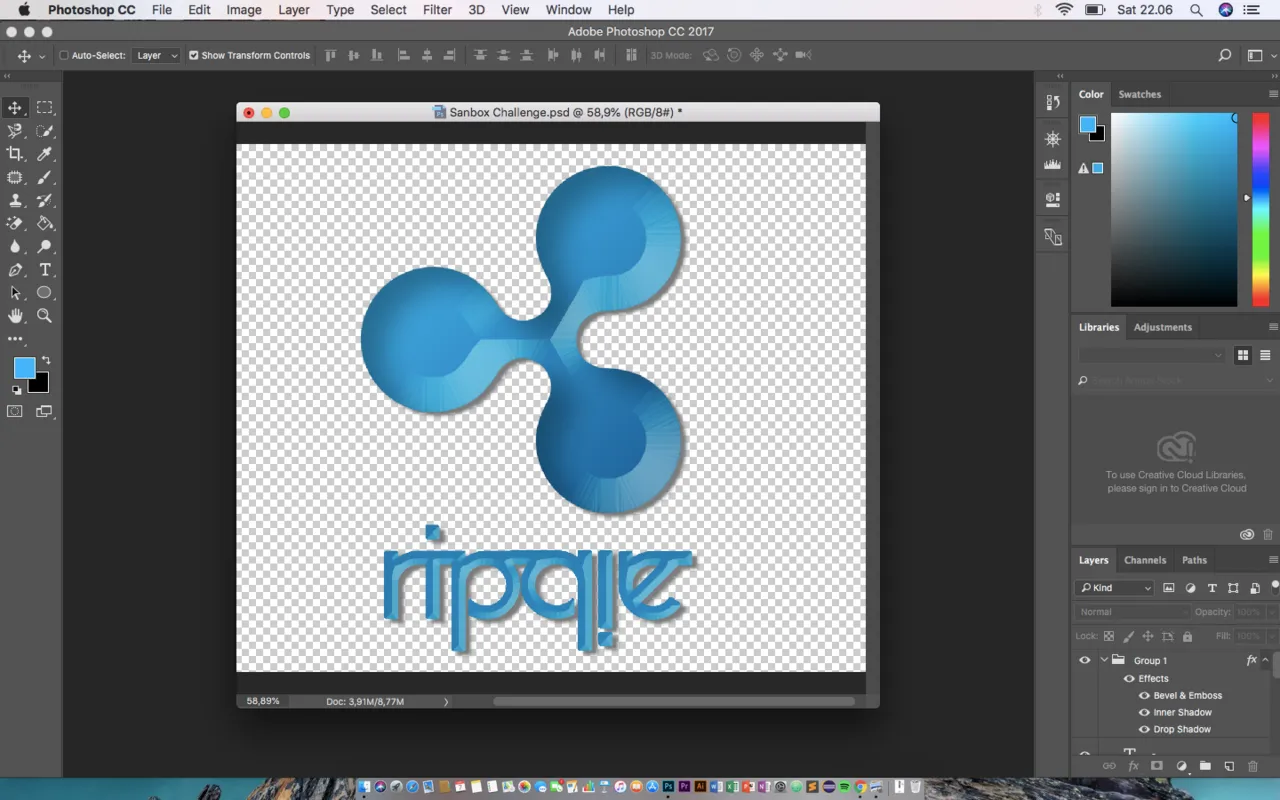Open the Color panel options menu
The image size is (1280, 800).
1273,94
